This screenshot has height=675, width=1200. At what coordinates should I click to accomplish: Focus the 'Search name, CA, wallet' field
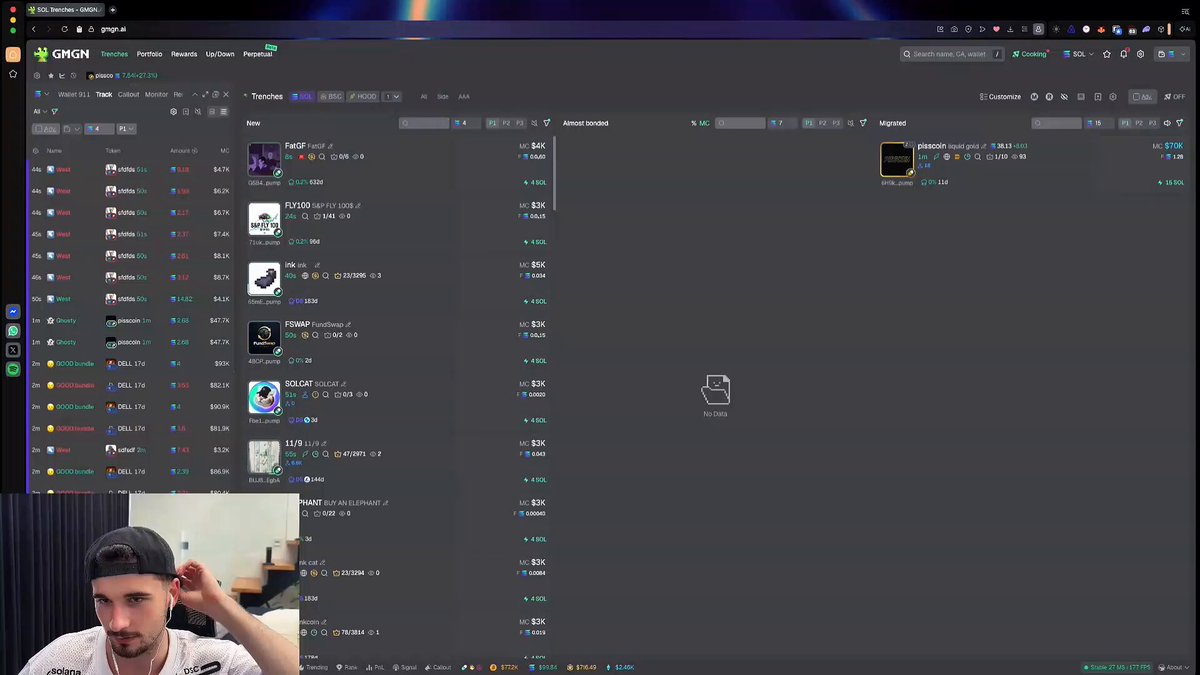click(x=951, y=54)
